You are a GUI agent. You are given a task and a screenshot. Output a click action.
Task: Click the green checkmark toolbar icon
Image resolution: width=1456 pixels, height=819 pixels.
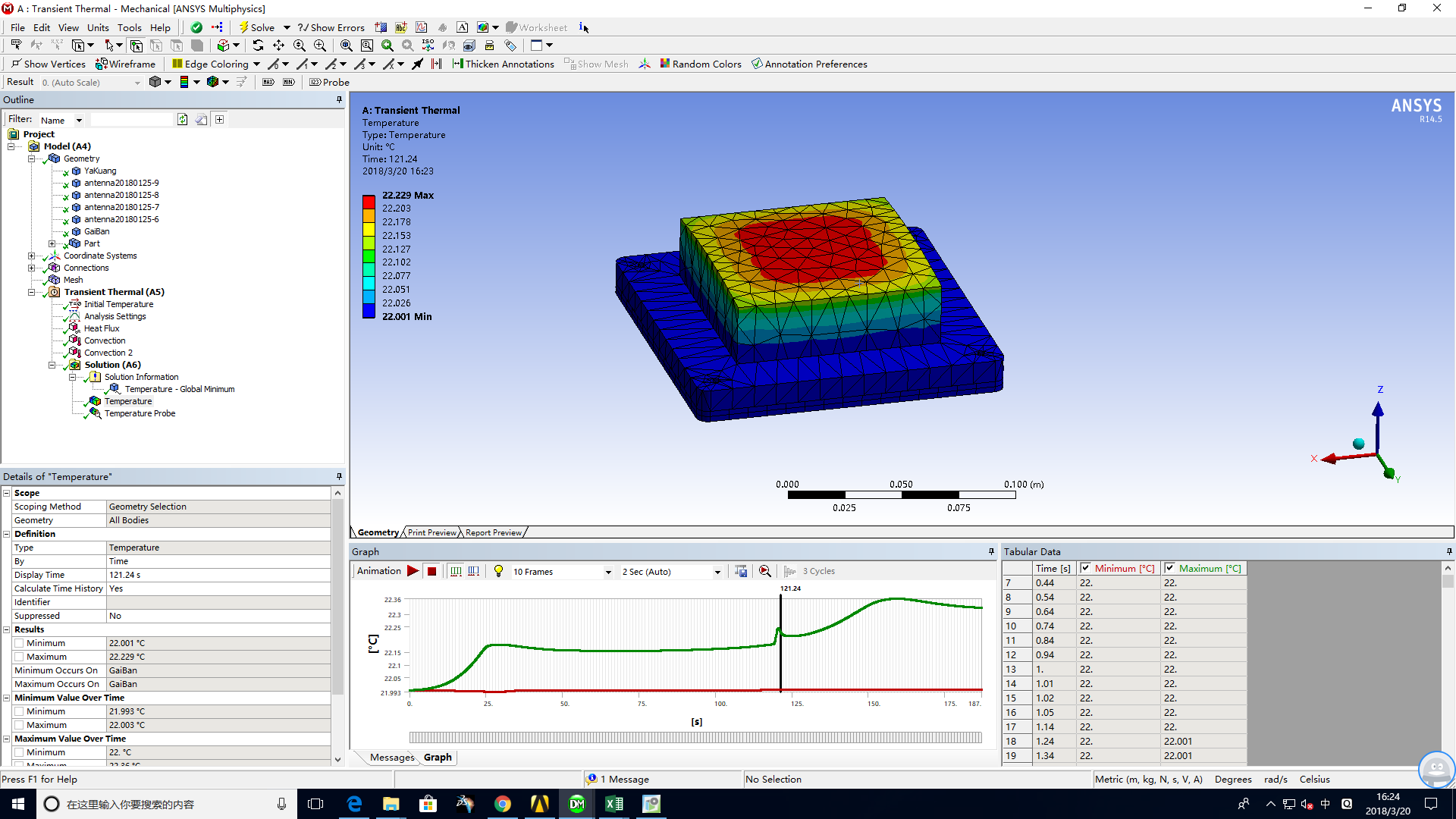pyautogui.click(x=196, y=27)
